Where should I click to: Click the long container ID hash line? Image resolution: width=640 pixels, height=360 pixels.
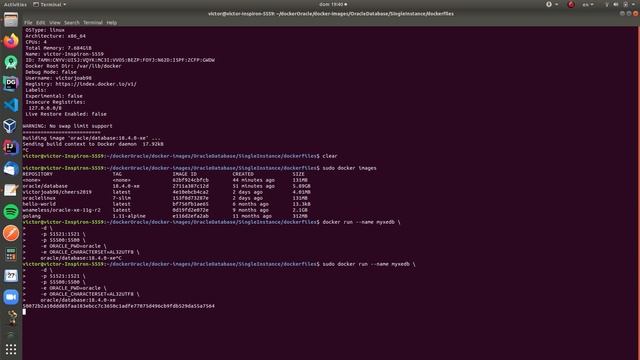[x=119, y=306]
